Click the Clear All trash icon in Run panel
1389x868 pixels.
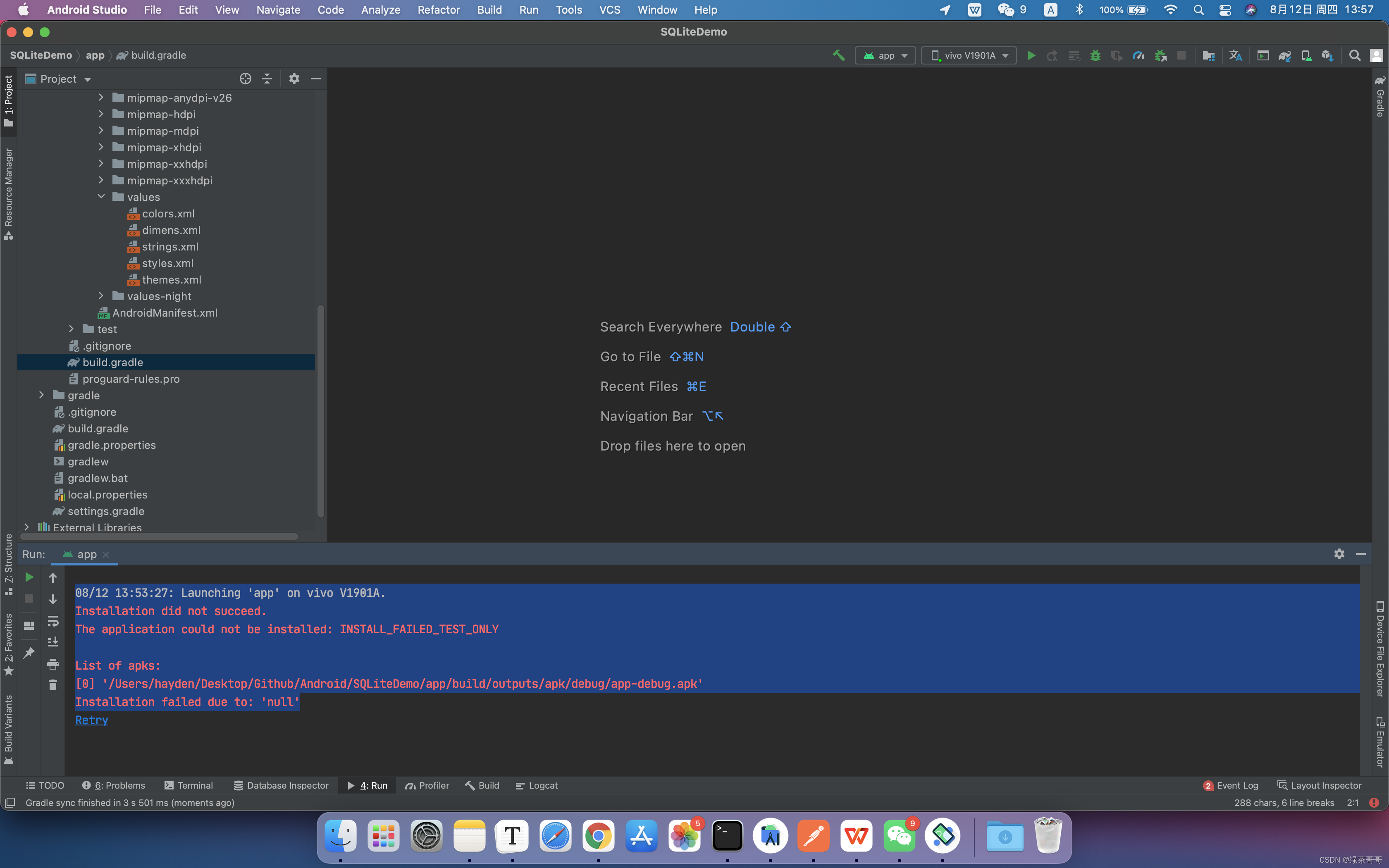point(53,685)
